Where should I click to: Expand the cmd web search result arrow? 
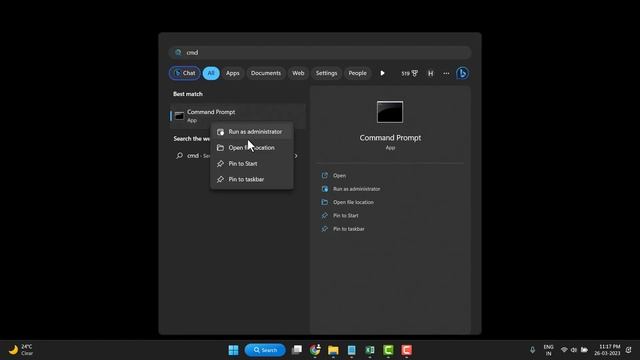pyautogui.click(x=296, y=156)
